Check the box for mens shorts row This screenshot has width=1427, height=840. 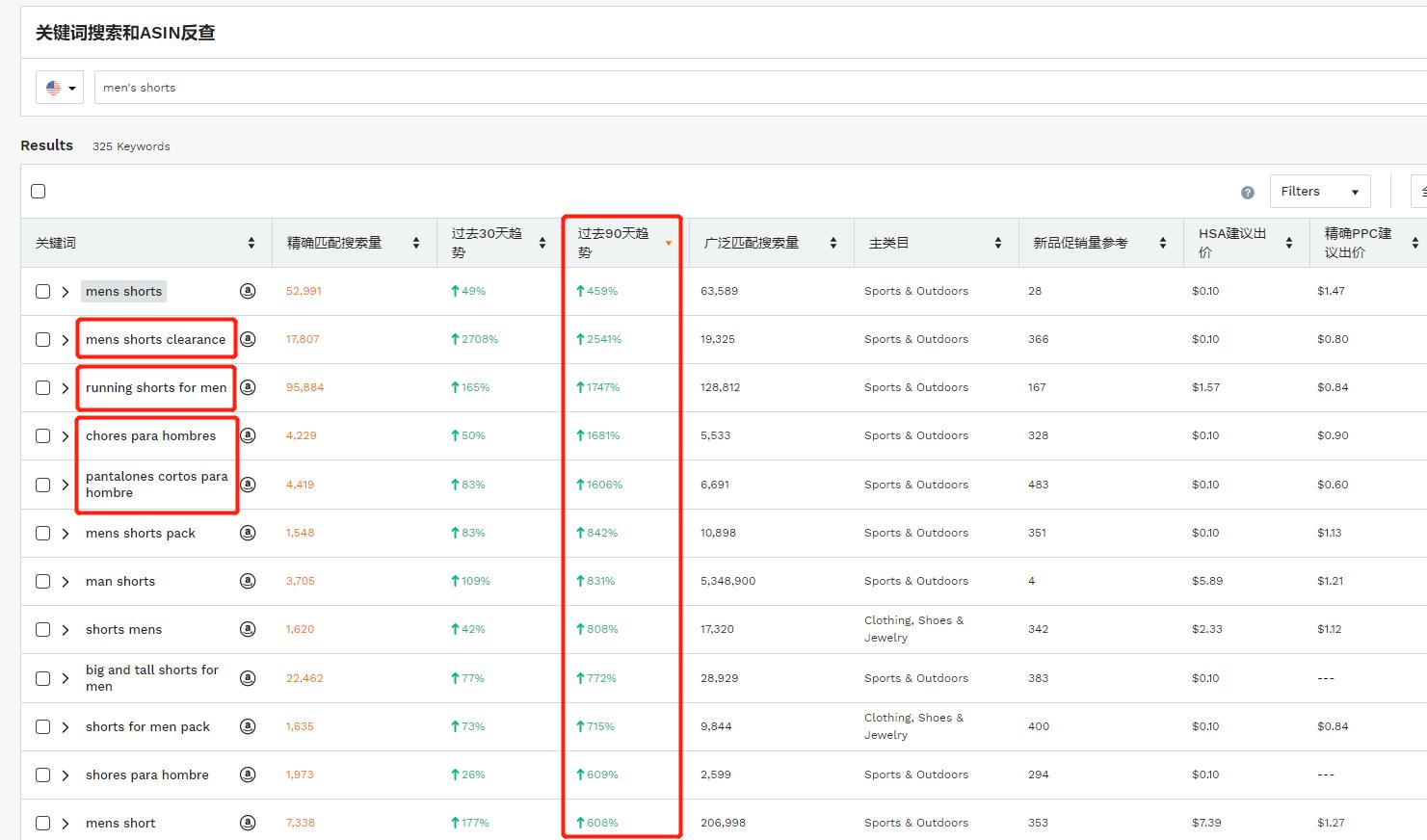tap(43, 291)
